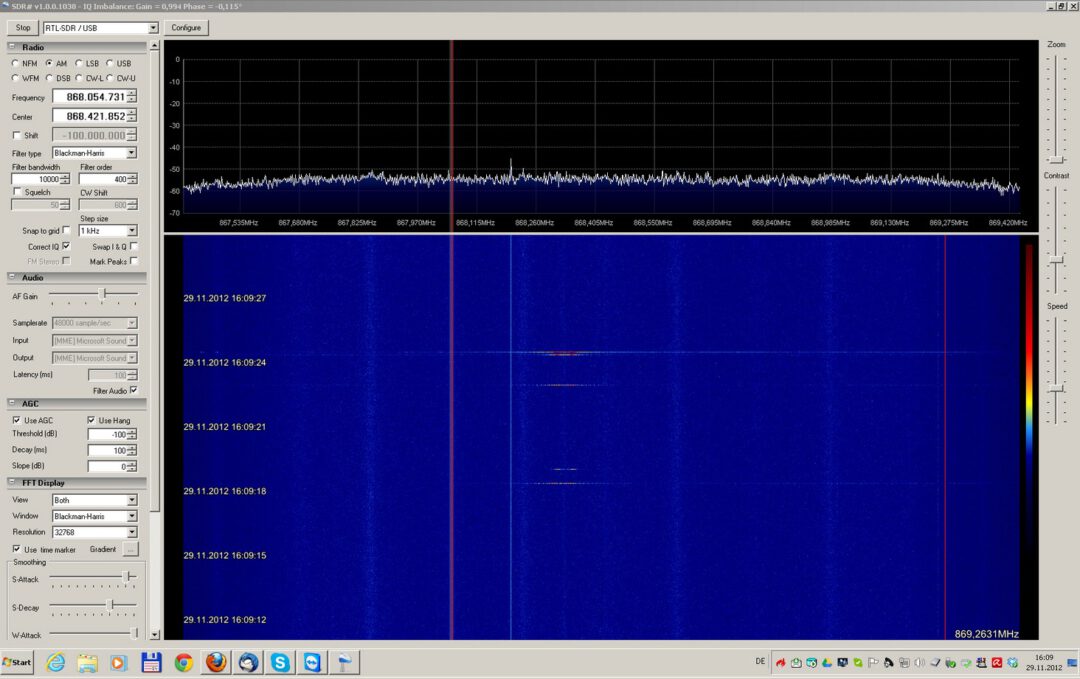Click the left panel scroll-up arrow
The image size is (1080, 679).
pos(154,45)
